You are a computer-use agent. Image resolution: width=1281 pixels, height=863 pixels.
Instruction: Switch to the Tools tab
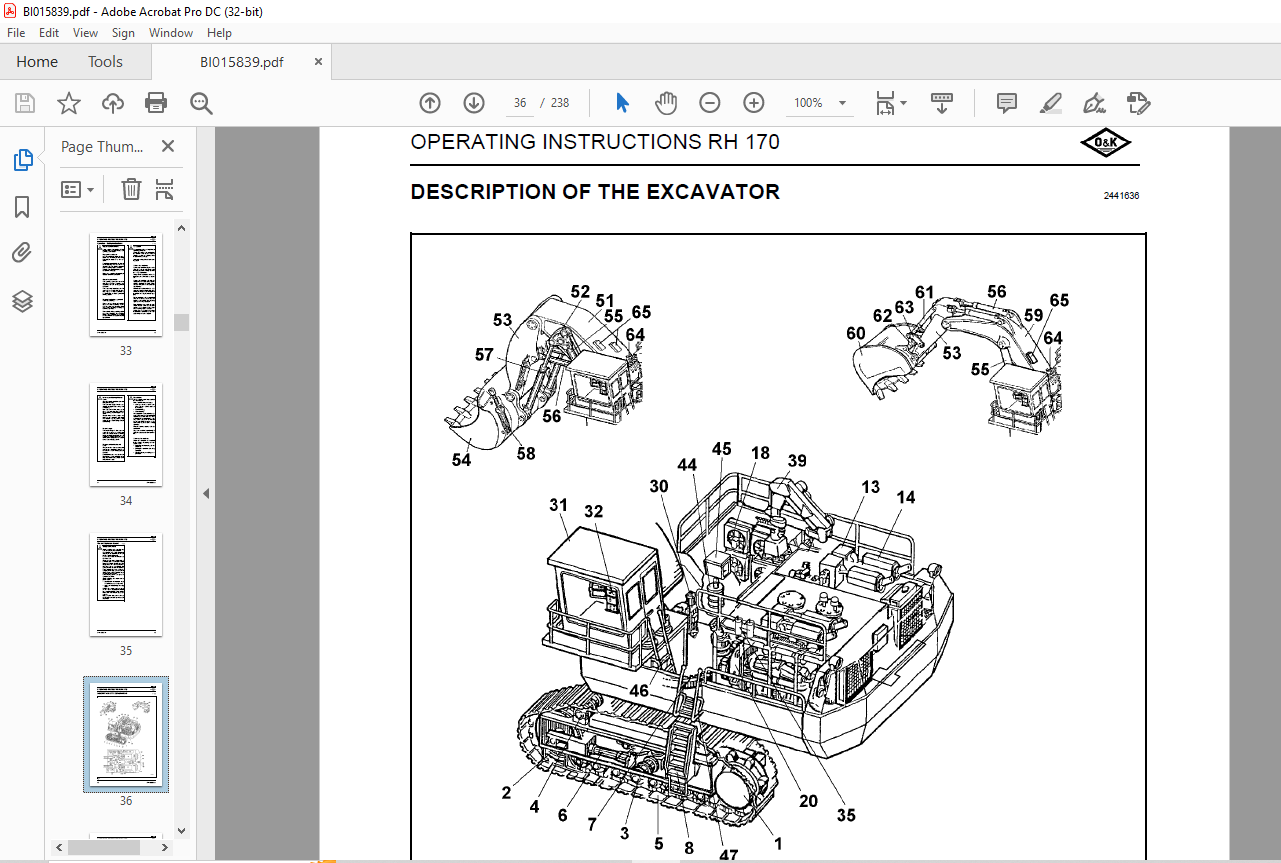click(105, 62)
